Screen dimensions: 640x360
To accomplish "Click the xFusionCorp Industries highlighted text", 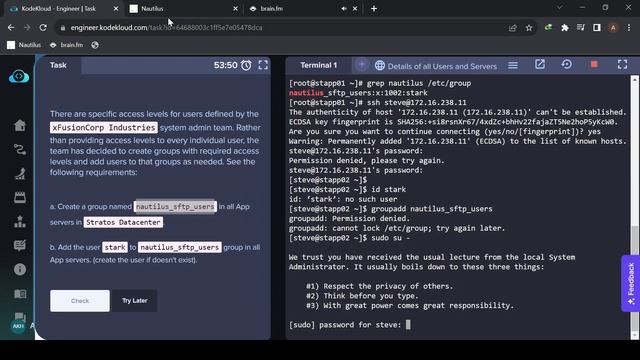I will (104, 128).
